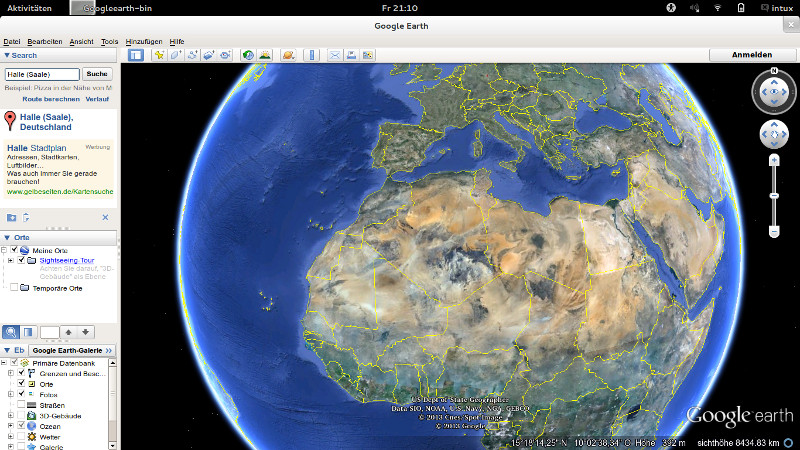Move item down with the arrow button

click(x=85, y=332)
